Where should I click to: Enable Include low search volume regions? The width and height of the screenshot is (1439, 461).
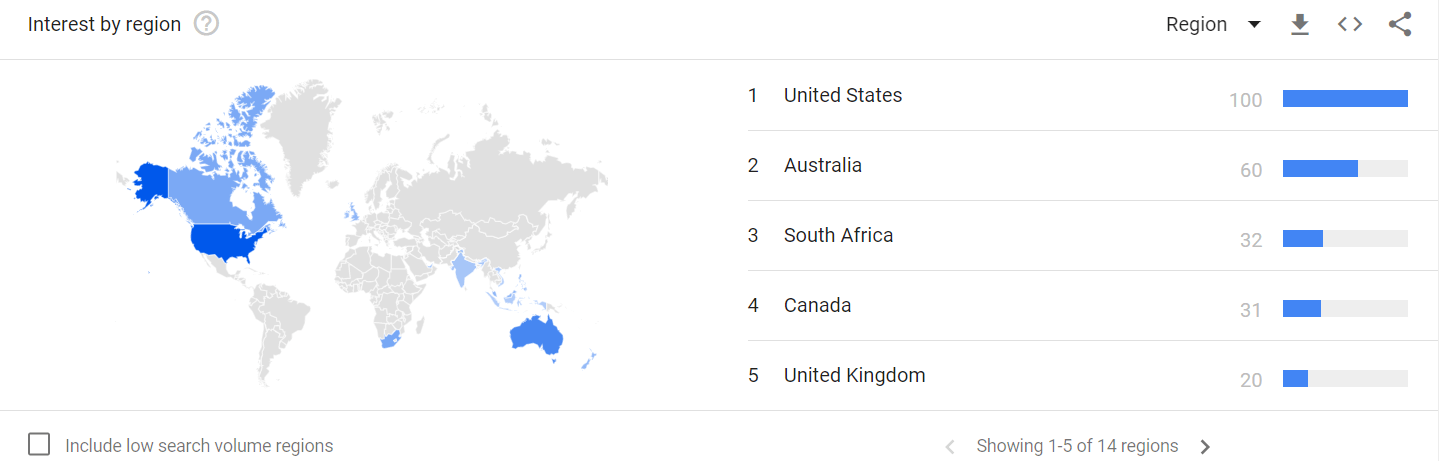click(x=39, y=445)
